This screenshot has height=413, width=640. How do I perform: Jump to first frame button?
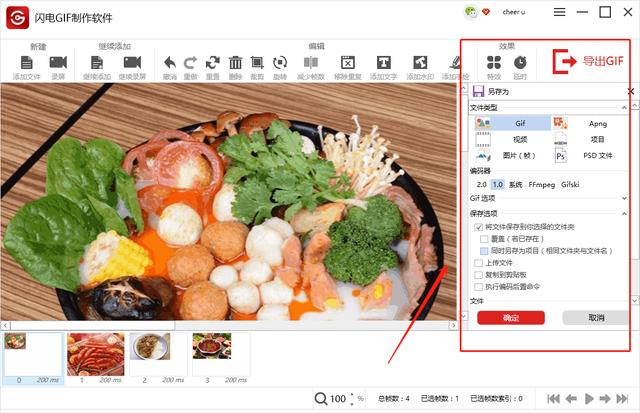(x=553, y=399)
